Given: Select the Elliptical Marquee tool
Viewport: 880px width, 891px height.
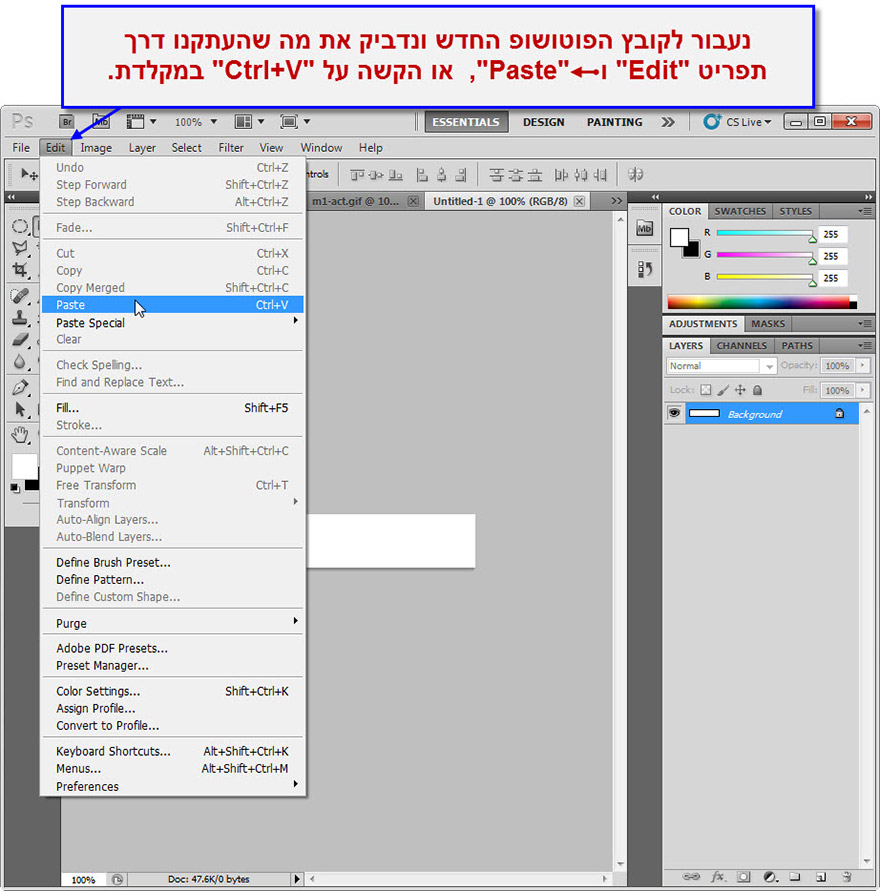Looking at the screenshot, I should [x=20, y=226].
